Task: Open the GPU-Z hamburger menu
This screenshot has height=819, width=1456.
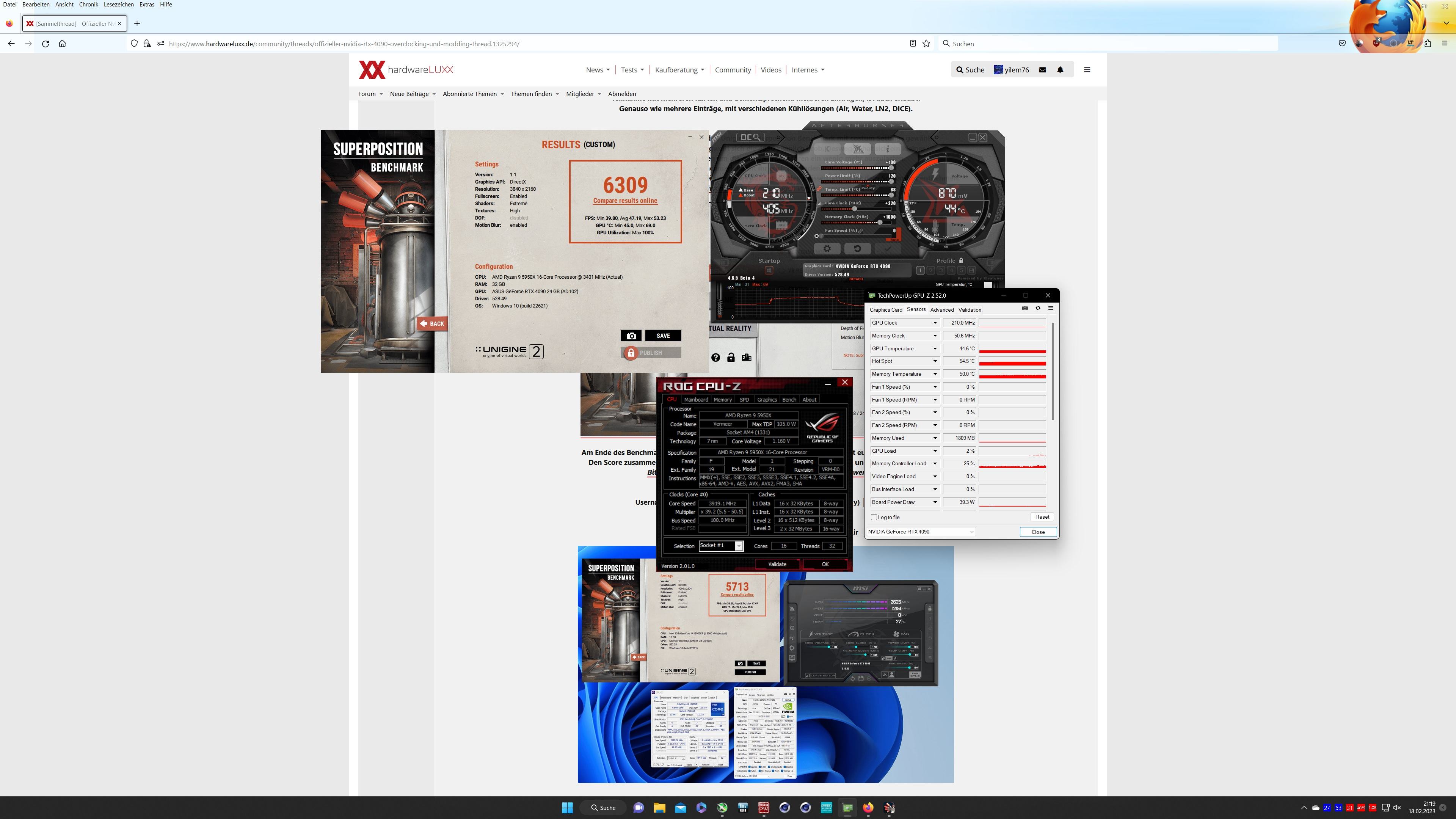Action: [1051, 308]
